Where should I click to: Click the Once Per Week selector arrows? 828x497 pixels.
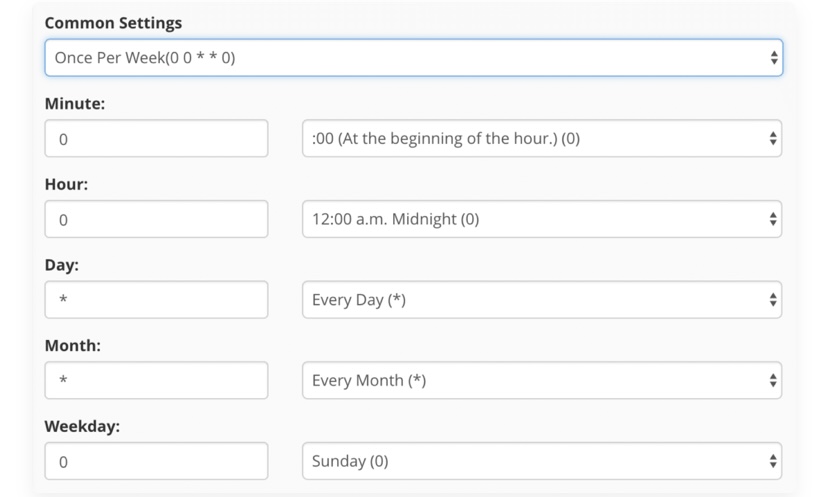pyautogui.click(x=774, y=58)
